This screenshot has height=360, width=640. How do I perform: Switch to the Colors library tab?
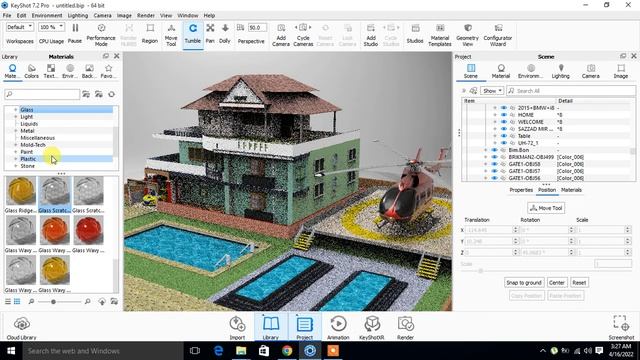point(31,71)
